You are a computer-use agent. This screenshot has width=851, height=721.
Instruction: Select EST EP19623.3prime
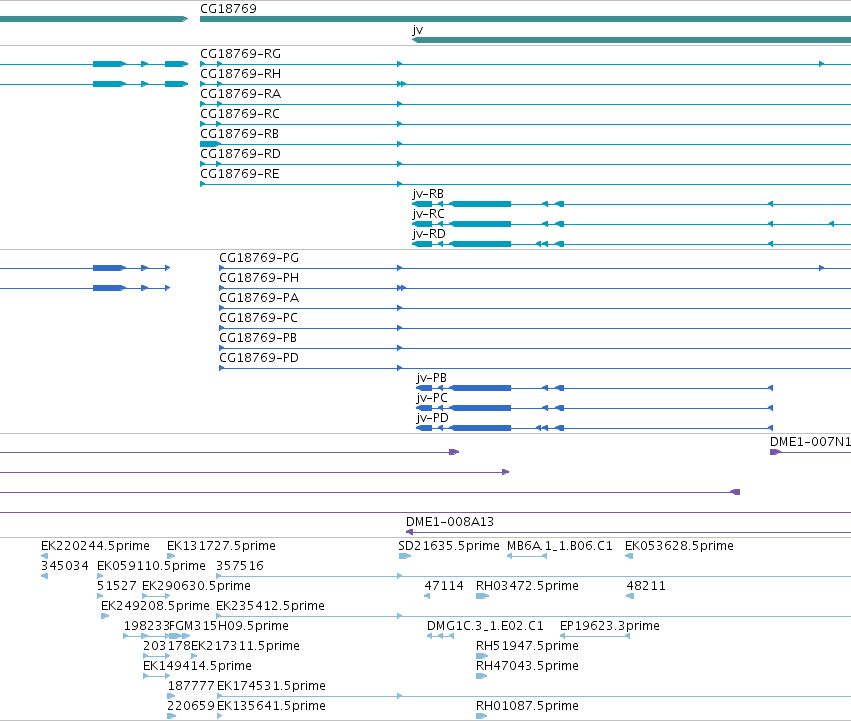click(610, 626)
